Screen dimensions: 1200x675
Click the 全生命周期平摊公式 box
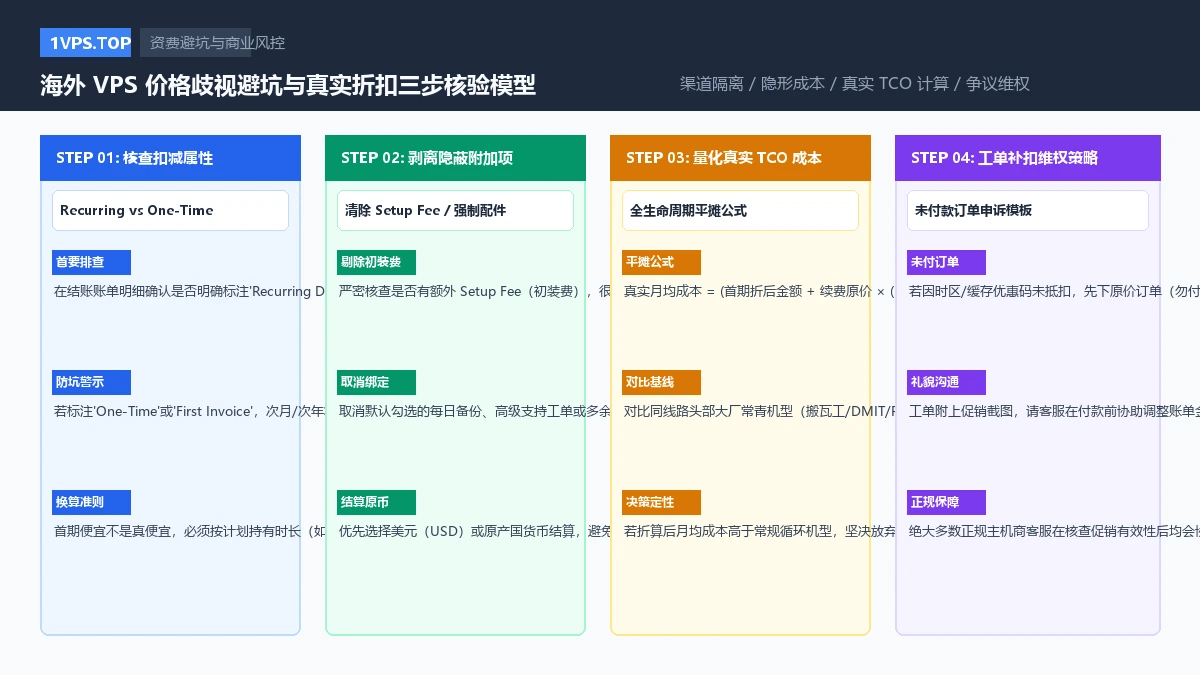(x=740, y=210)
